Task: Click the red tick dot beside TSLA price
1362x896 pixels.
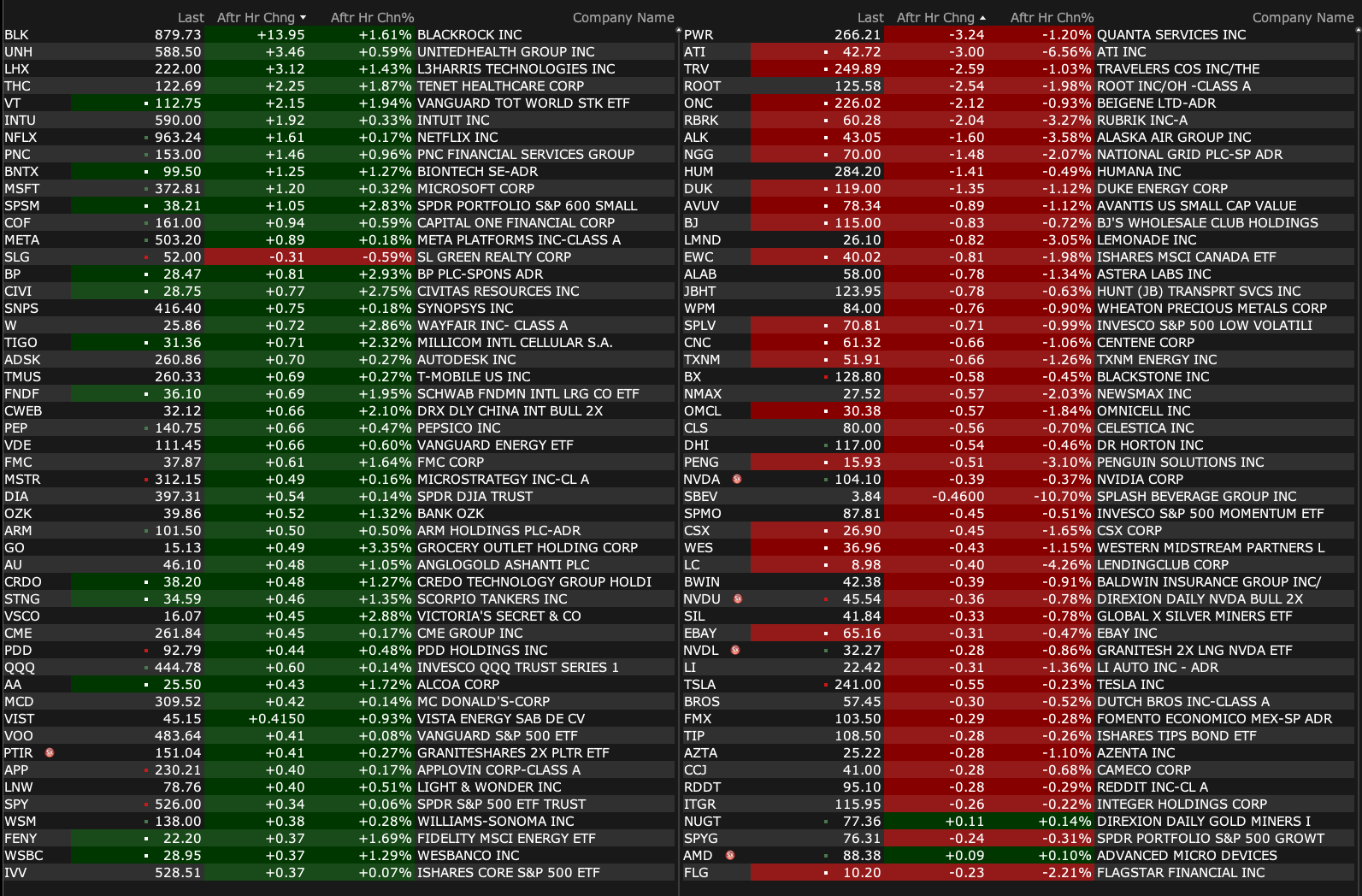Action: pos(826,685)
